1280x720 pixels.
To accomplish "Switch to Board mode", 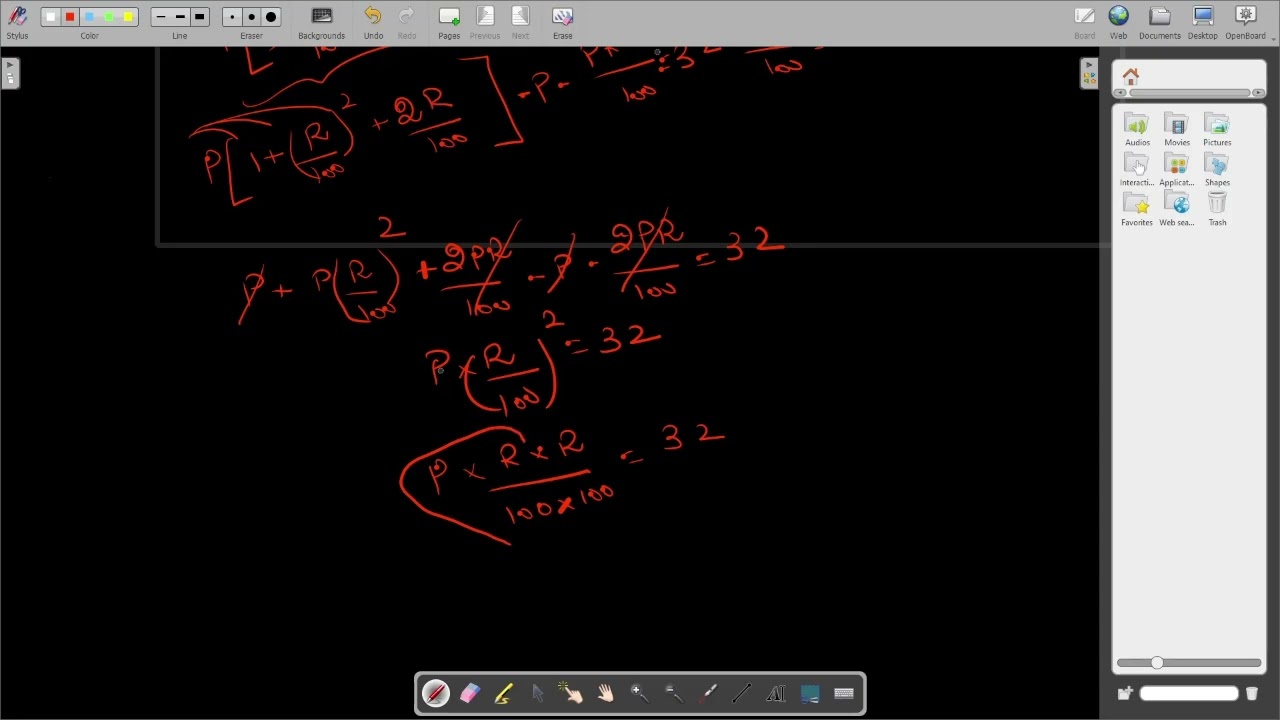I will [x=1085, y=22].
